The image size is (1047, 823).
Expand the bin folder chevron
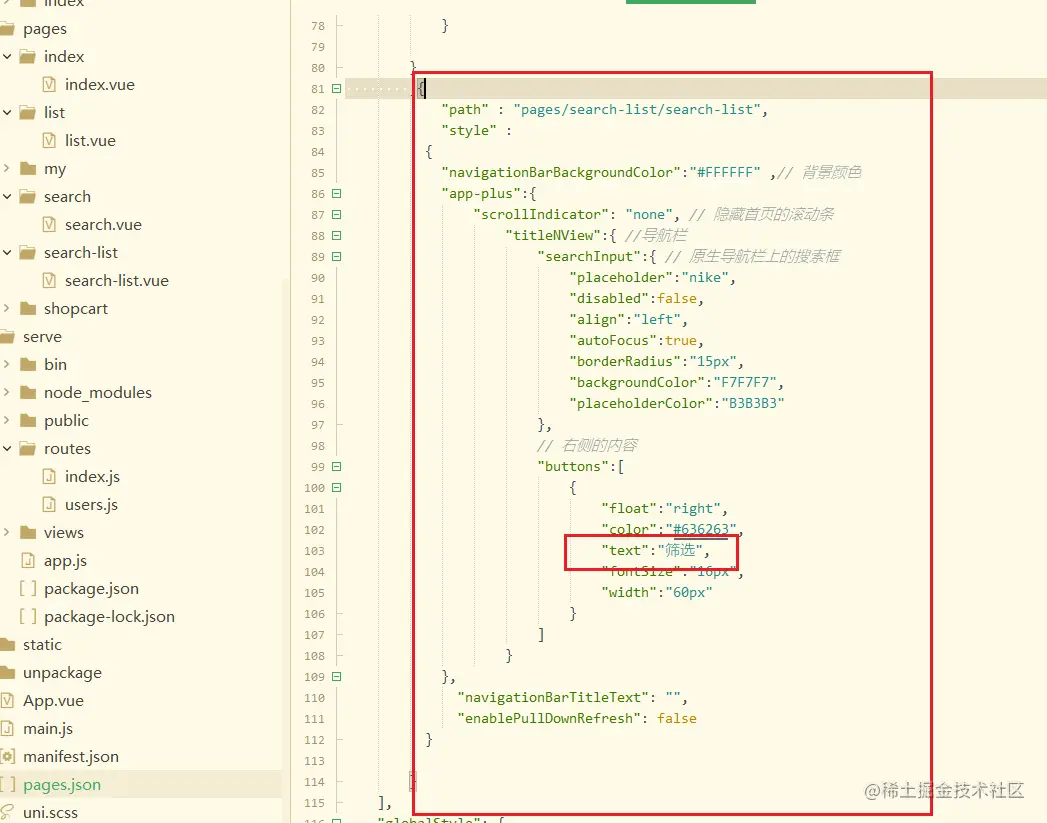coord(7,364)
